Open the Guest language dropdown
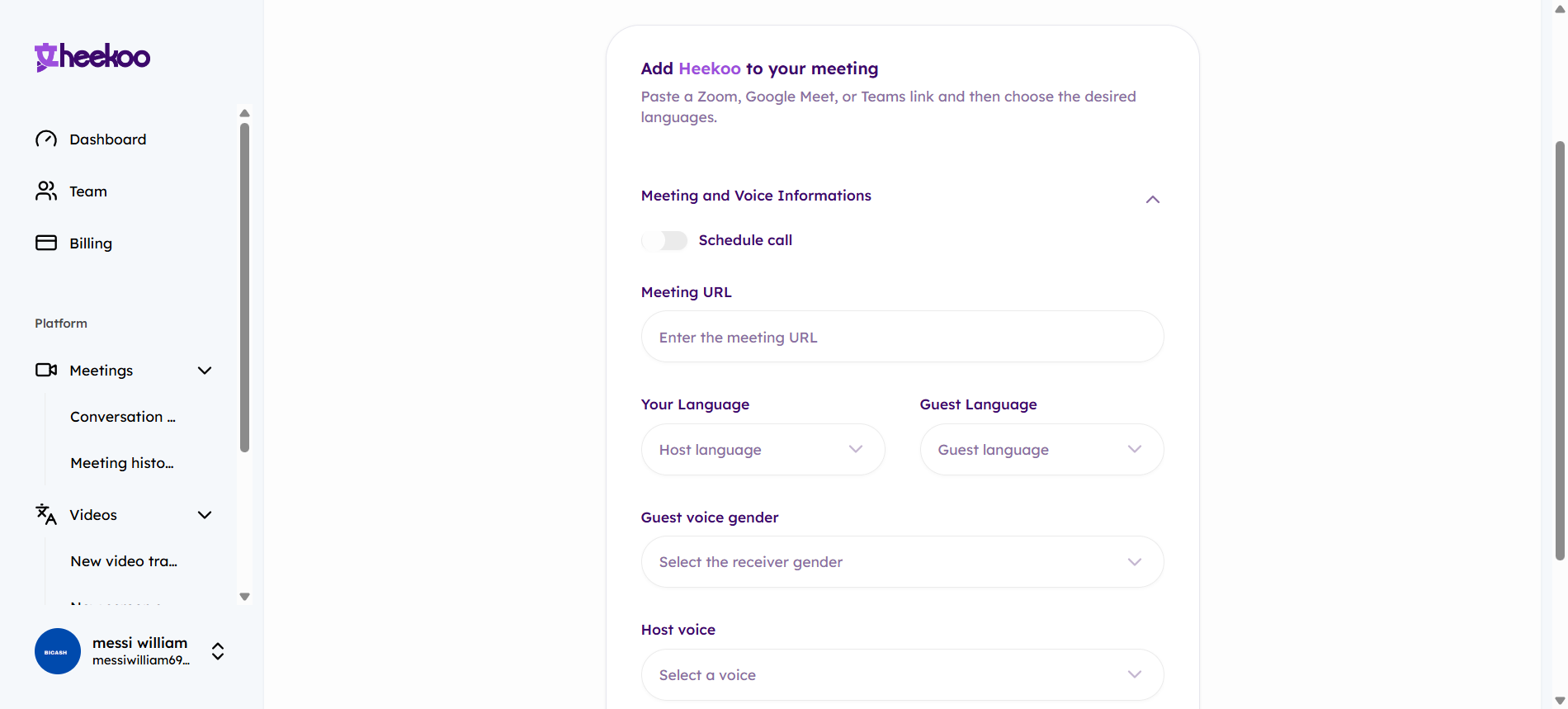The width and height of the screenshot is (1568, 709). click(1042, 449)
